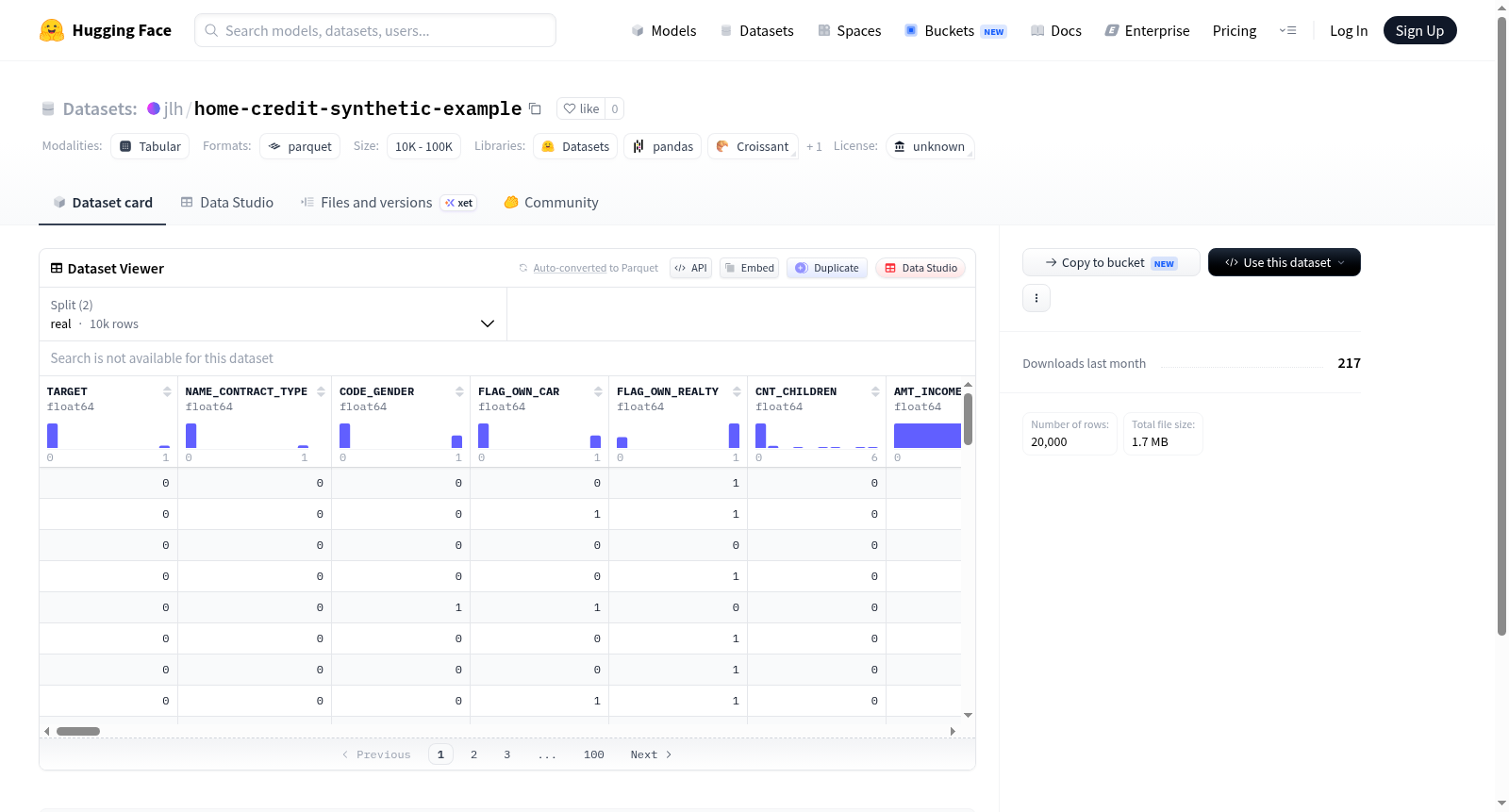
Task: Go to Datasets in top navigation
Action: tap(756, 30)
